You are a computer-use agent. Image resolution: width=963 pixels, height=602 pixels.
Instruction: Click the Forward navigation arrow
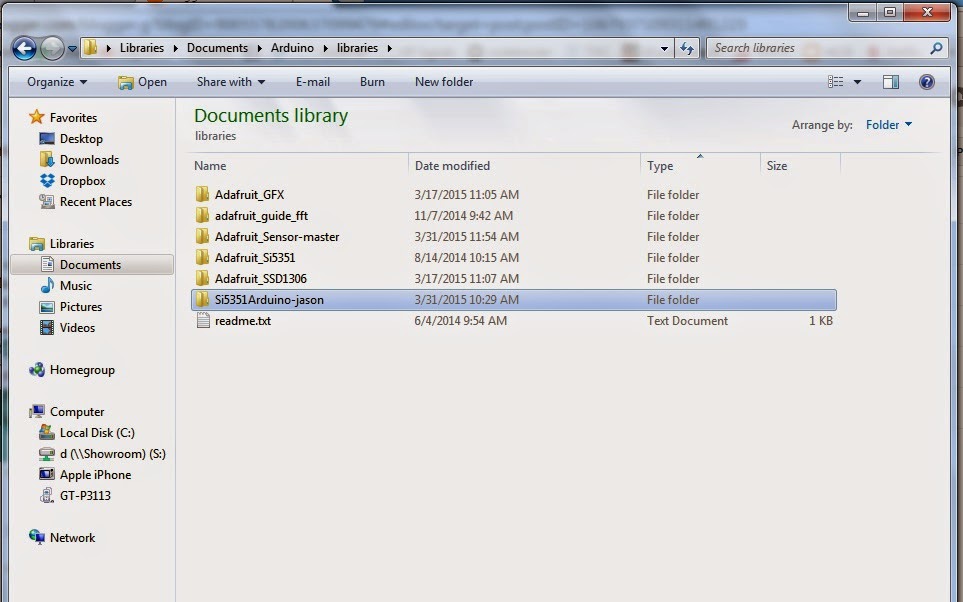tap(52, 48)
